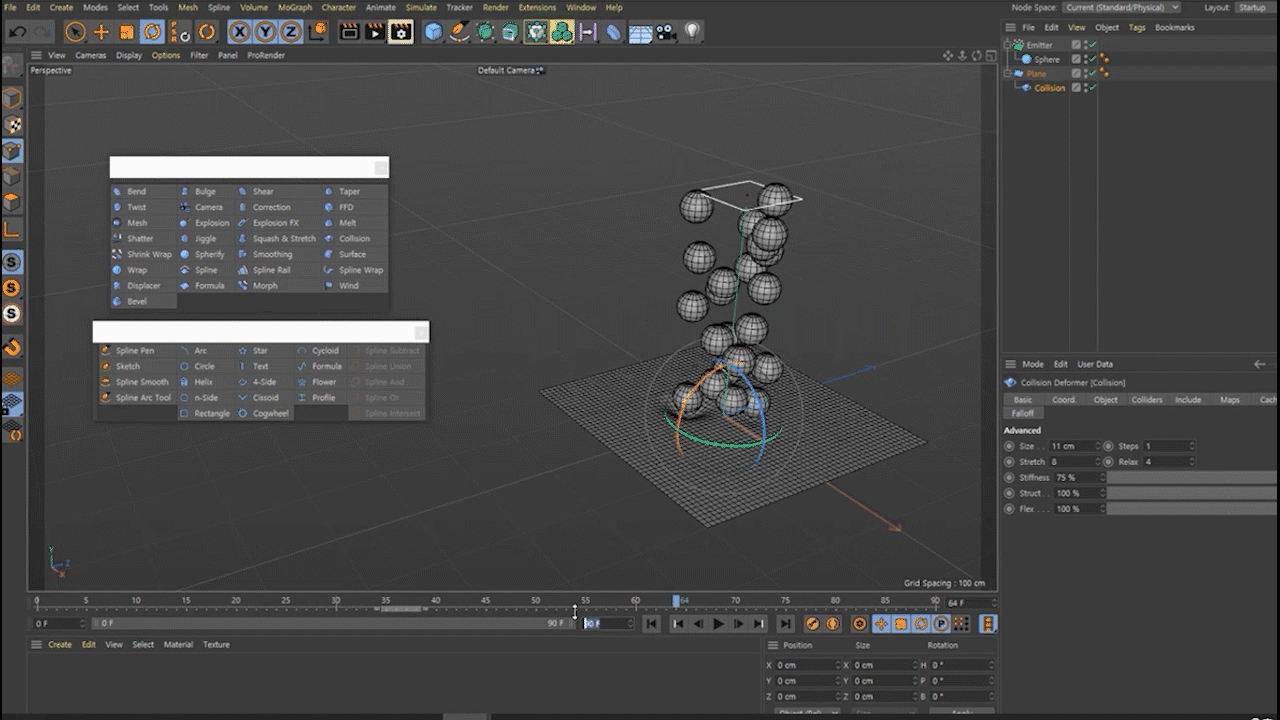Click the Light bulb object icon

point(692,32)
